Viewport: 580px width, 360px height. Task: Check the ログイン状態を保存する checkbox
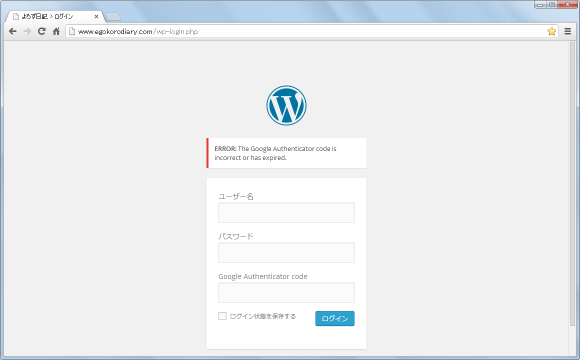[x=222, y=316]
